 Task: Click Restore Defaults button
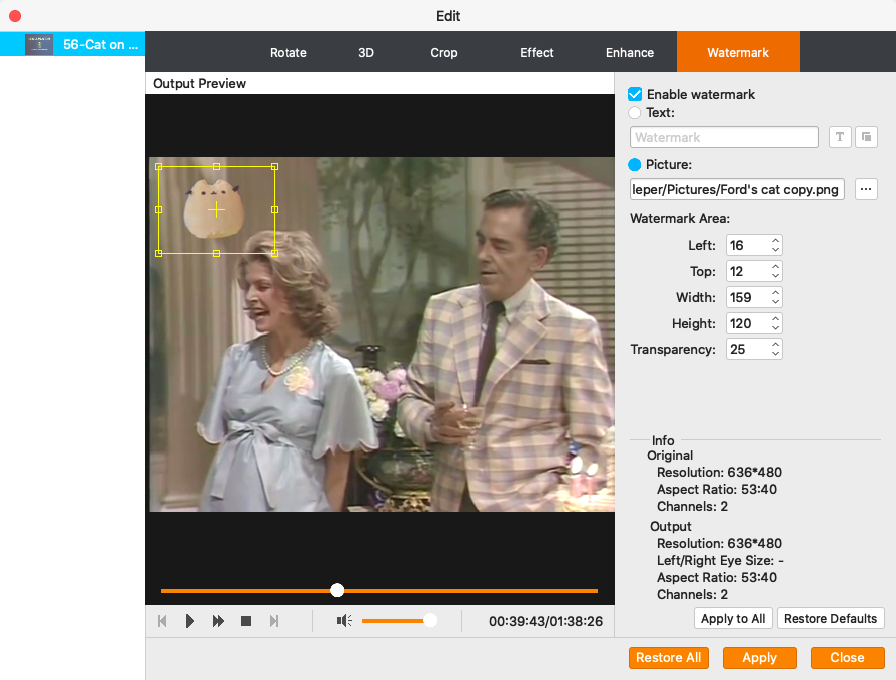point(830,618)
